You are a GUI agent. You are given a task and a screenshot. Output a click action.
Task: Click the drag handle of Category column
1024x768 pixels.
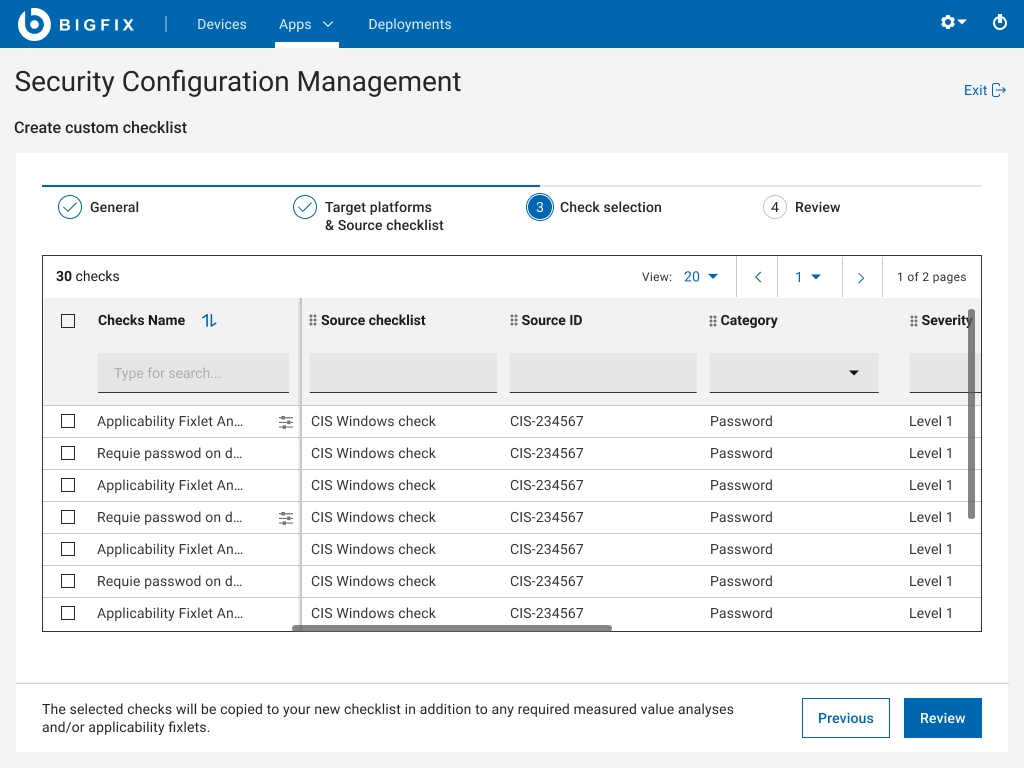[x=712, y=321]
